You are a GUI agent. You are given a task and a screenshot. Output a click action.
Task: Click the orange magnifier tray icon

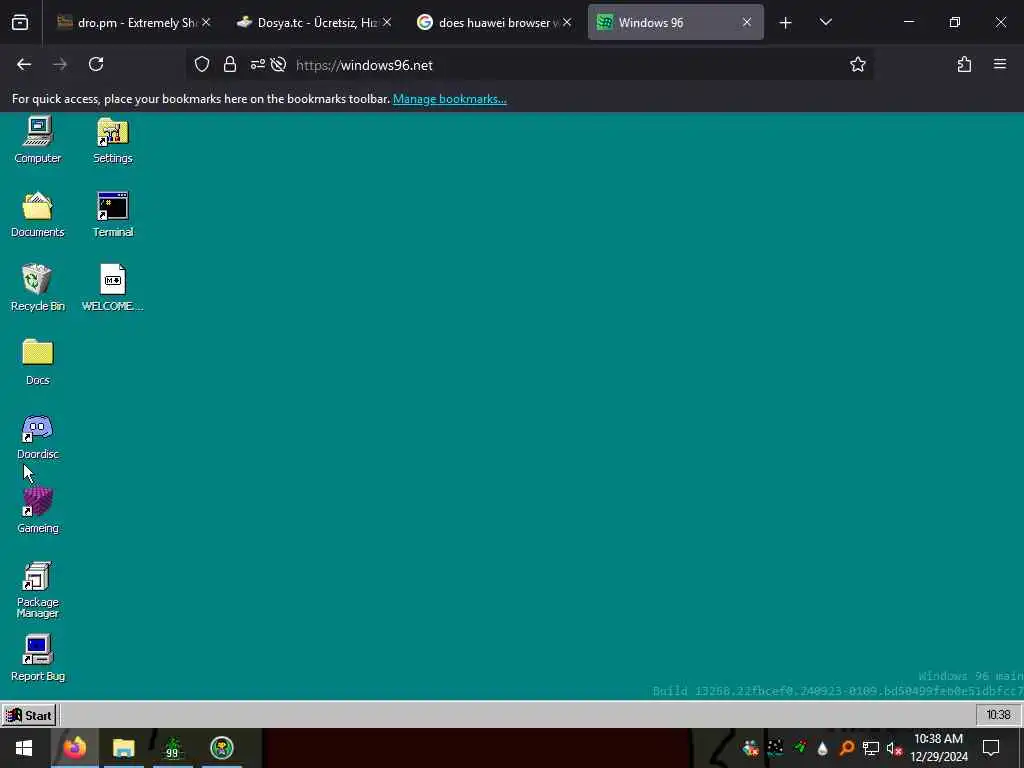[847, 748]
